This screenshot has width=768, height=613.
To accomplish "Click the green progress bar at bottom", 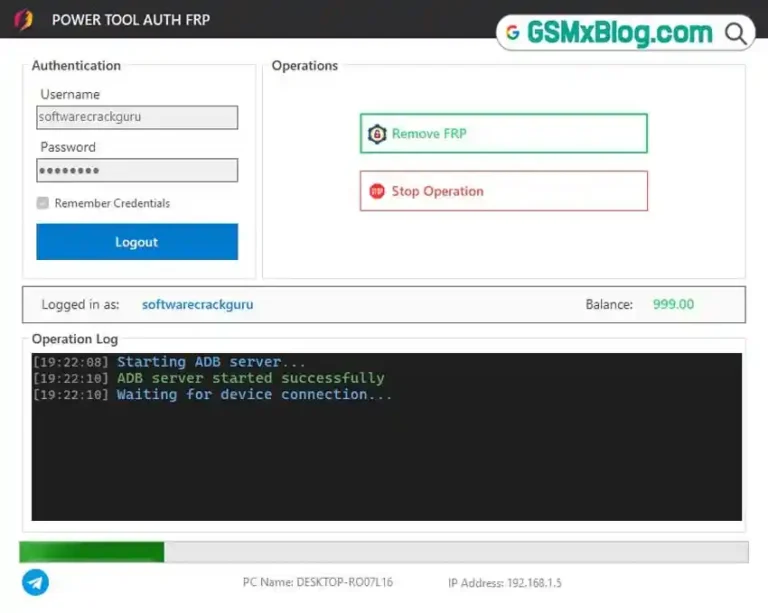I will pyautogui.click(x=92, y=552).
